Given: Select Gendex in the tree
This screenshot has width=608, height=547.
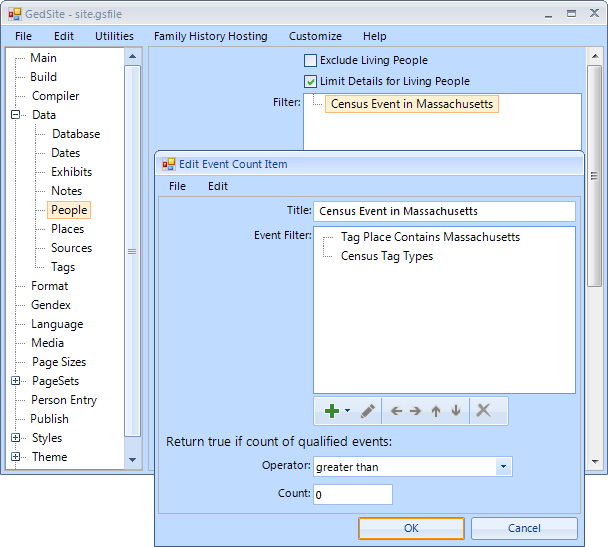Looking at the screenshot, I should click(51, 305).
